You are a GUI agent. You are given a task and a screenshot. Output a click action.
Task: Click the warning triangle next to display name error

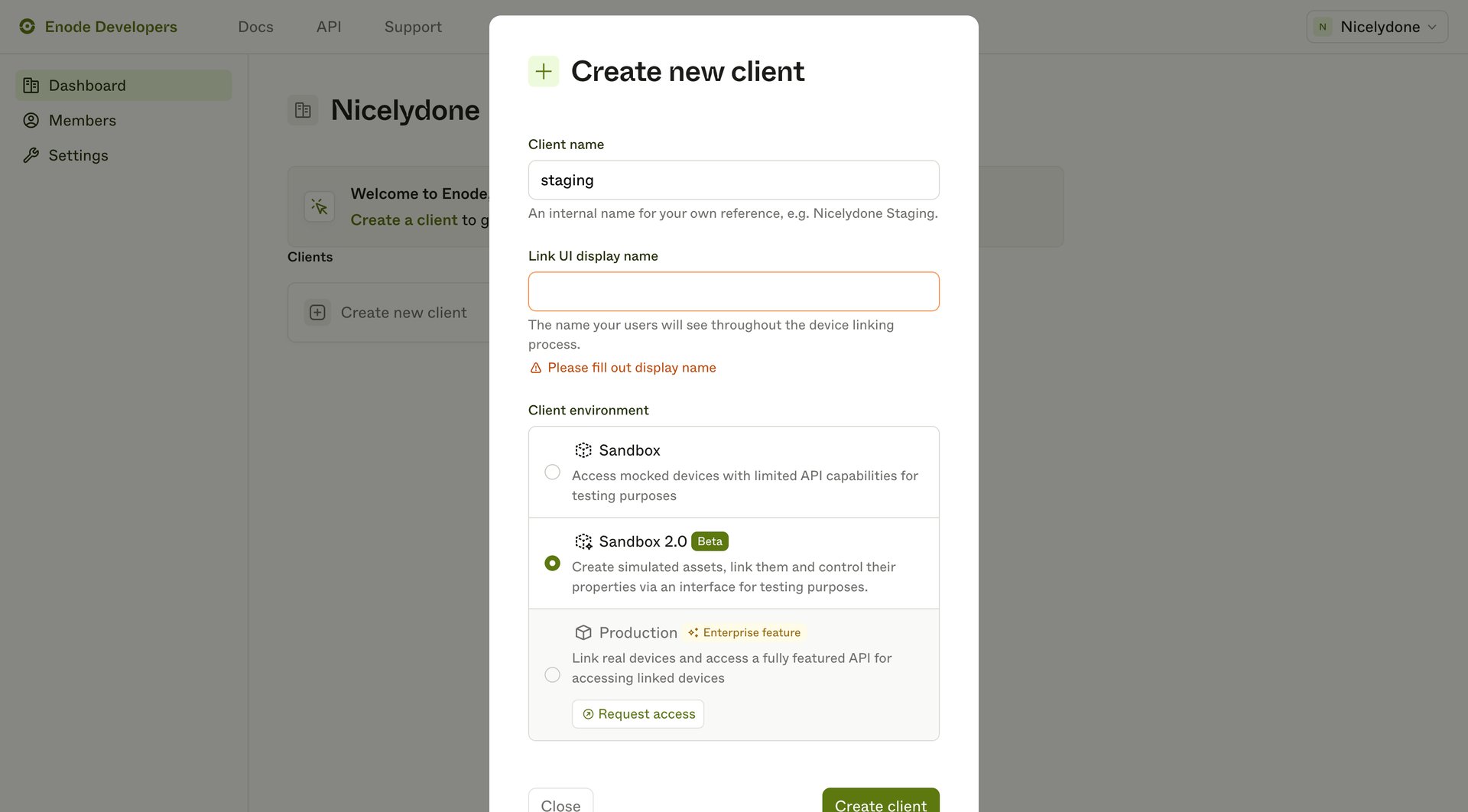(x=535, y=368)
